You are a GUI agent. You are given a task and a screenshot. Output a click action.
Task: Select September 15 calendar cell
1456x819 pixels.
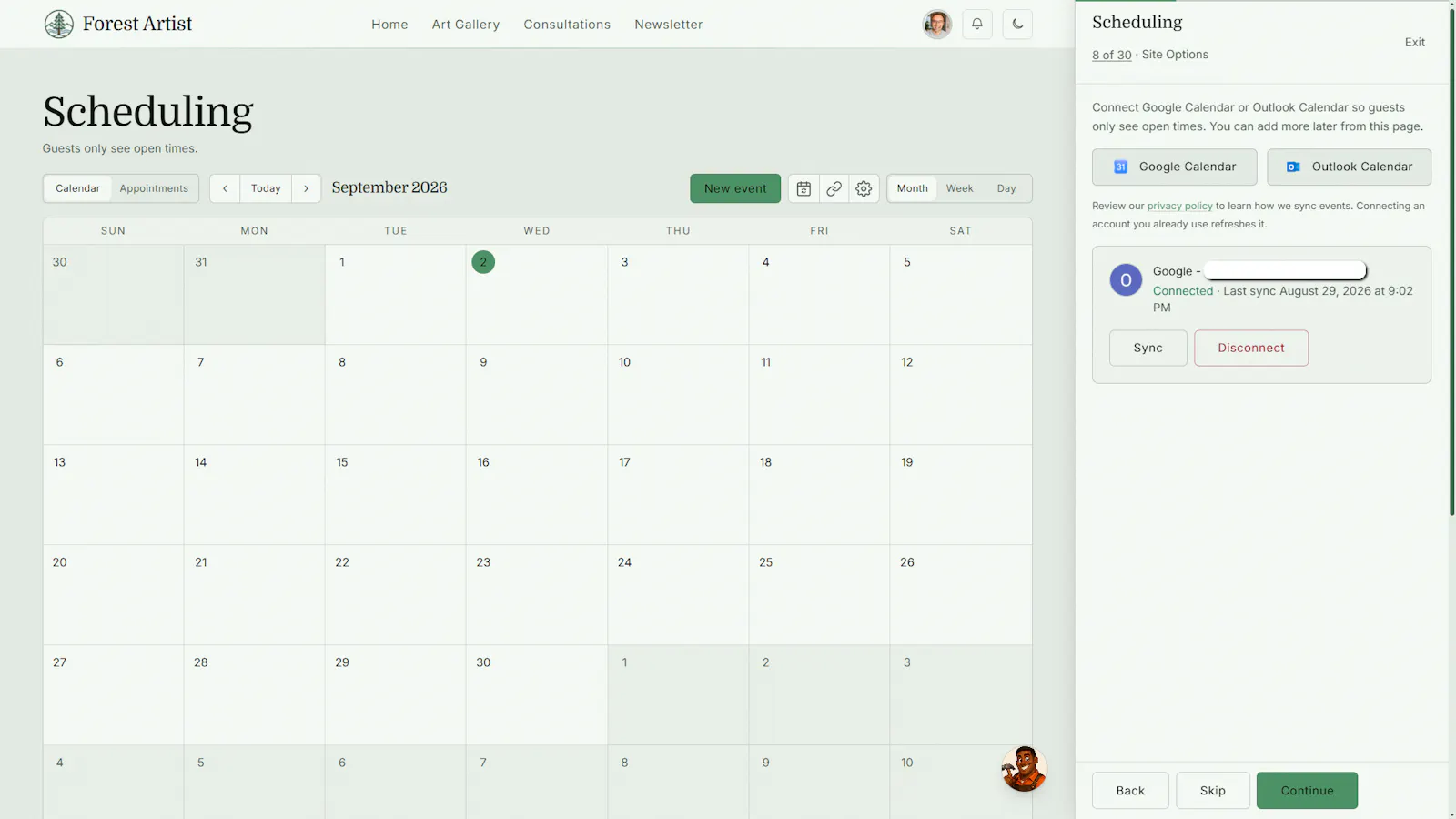pos(395,495)
